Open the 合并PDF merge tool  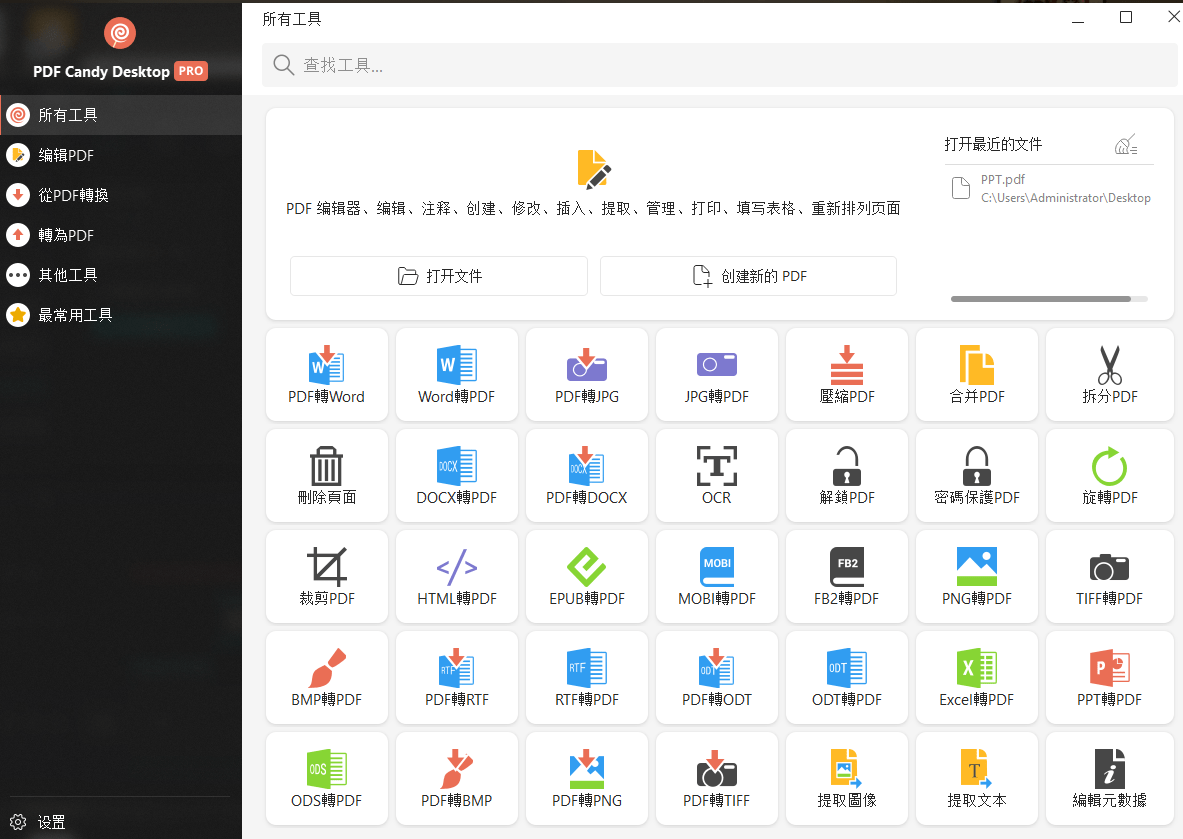coord(976,375)
